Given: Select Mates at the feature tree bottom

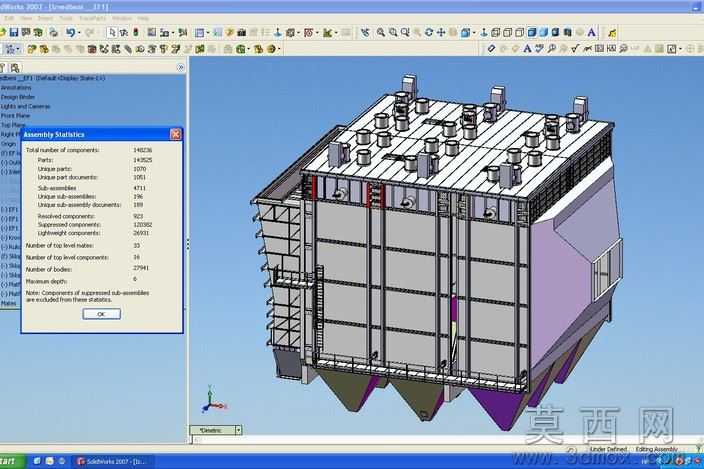Looking at the screenshot, I should (x=8, y=303).
